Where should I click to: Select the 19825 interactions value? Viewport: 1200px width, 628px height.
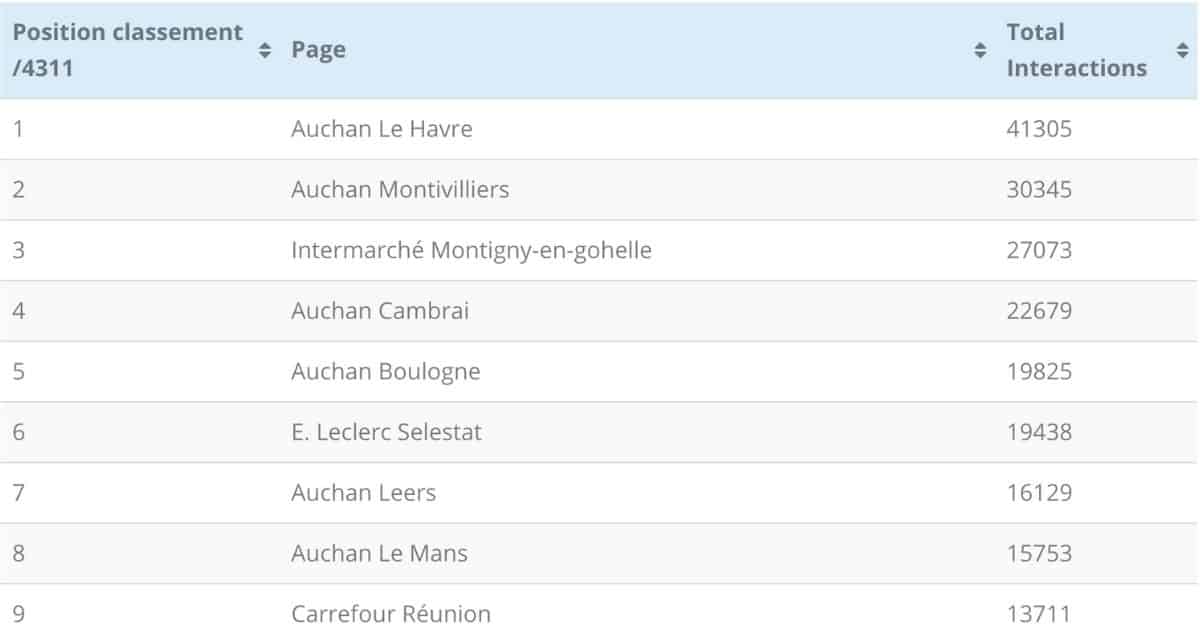tap(1039, 371)
